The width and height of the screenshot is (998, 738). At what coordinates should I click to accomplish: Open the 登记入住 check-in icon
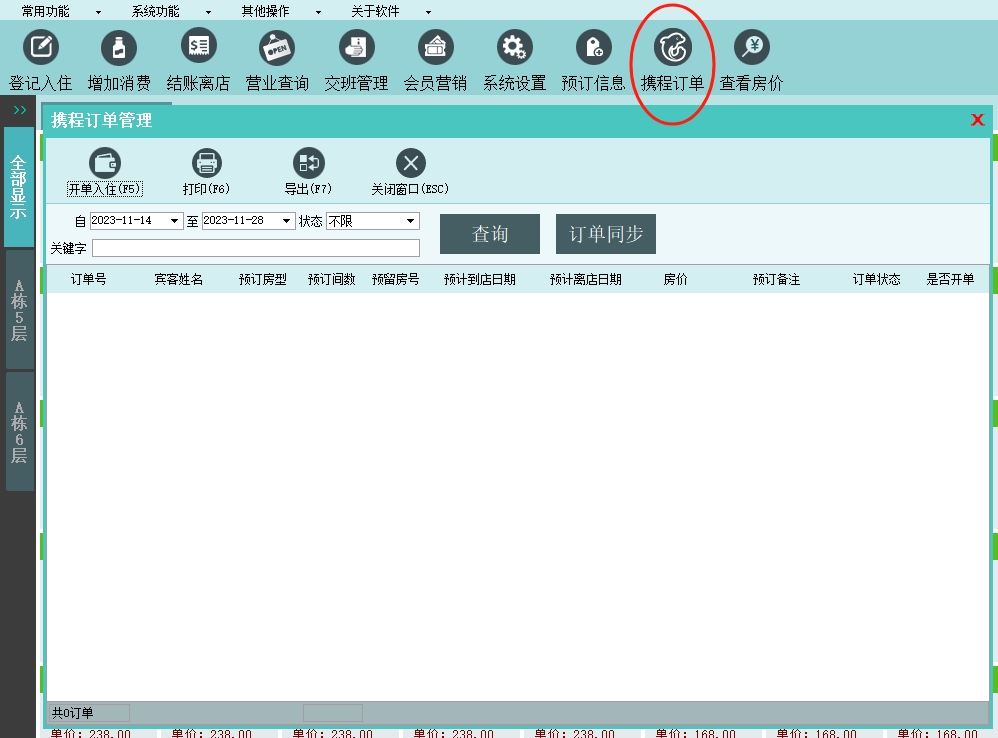[x=41, y=47]
